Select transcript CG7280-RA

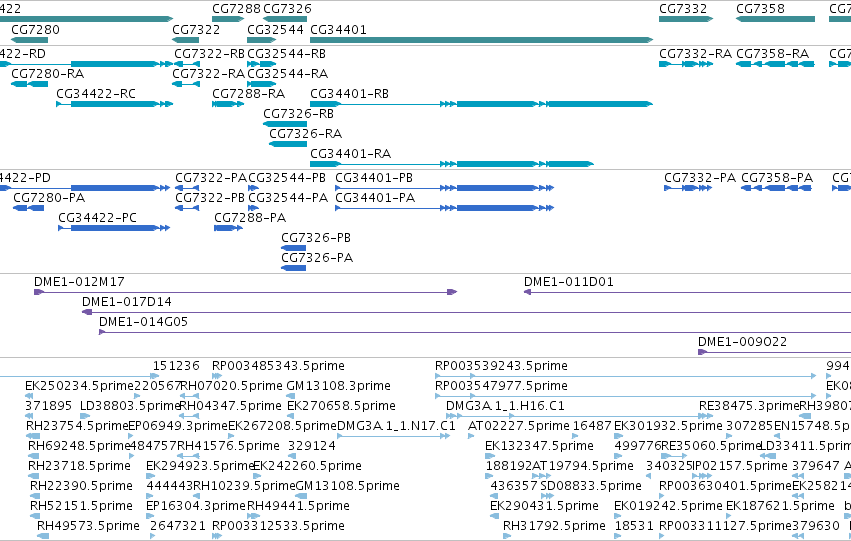[x=29, y=84]
